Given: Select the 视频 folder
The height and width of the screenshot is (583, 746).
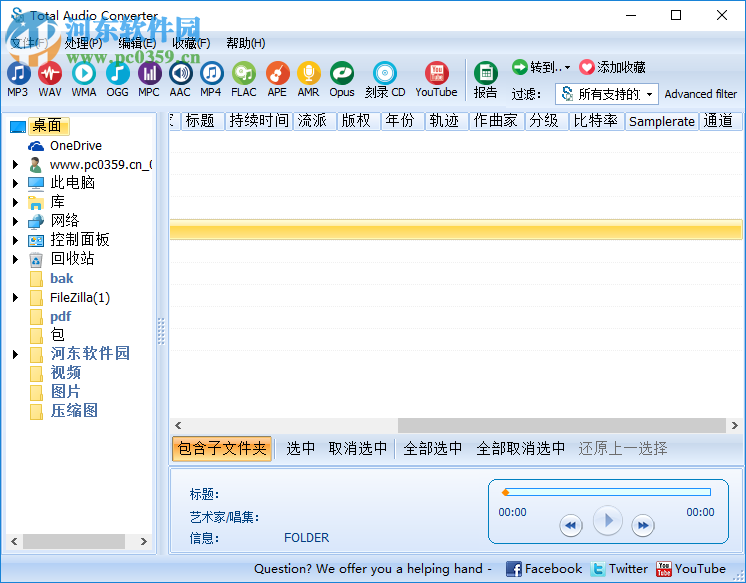Looking at the screenshot, I should point(66,373).
